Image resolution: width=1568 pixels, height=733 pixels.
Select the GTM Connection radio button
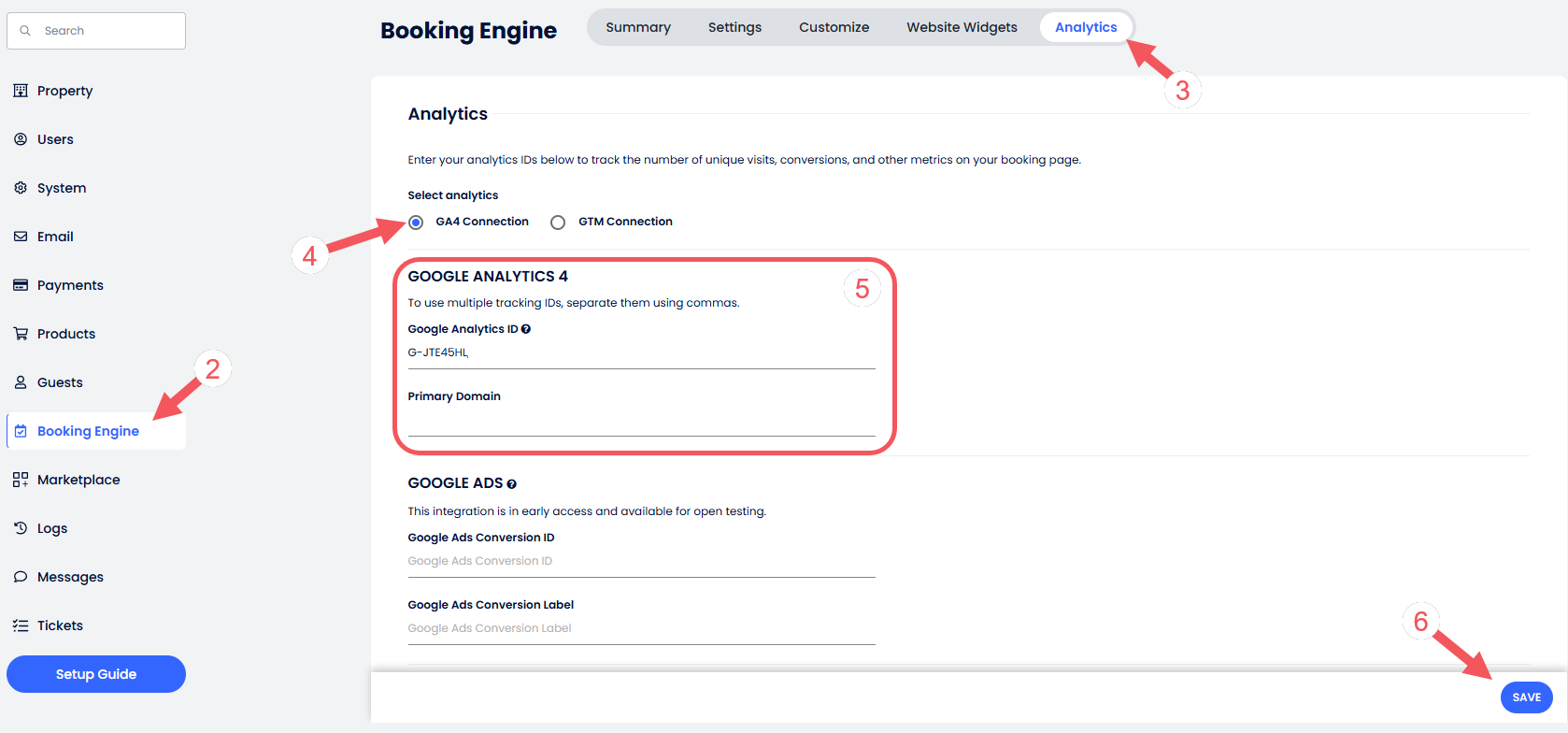click(558, 223)
